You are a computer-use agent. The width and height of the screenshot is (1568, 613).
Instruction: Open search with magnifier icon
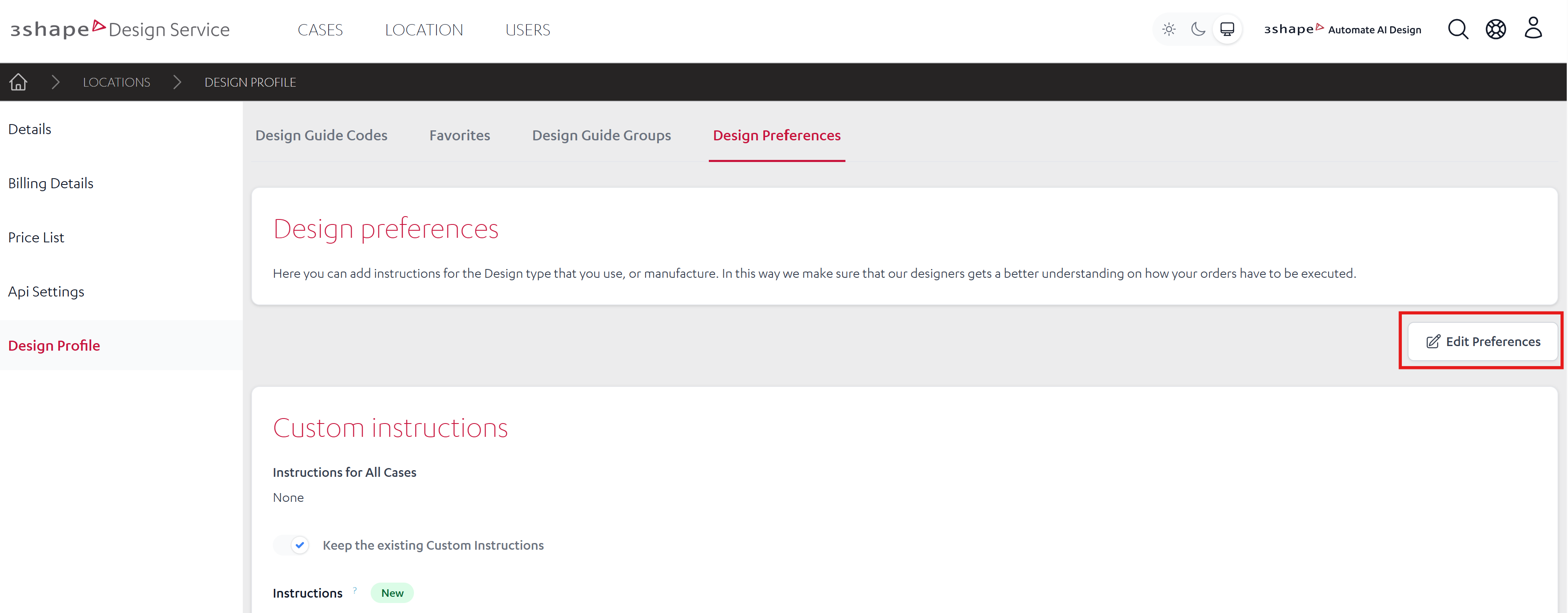1458,29
